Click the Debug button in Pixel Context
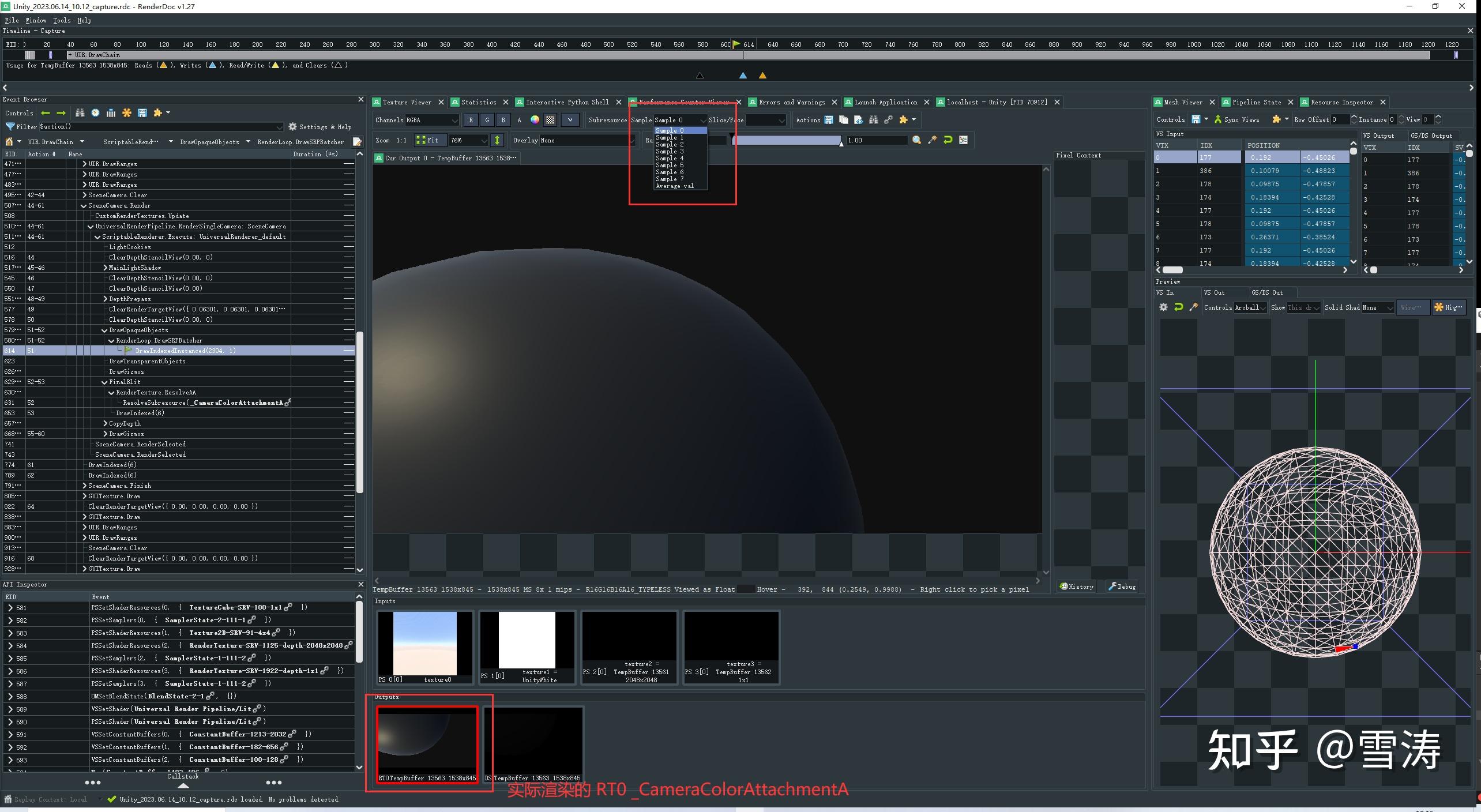The width and height of the screenshot is (1481, 812). point(1121,587)
